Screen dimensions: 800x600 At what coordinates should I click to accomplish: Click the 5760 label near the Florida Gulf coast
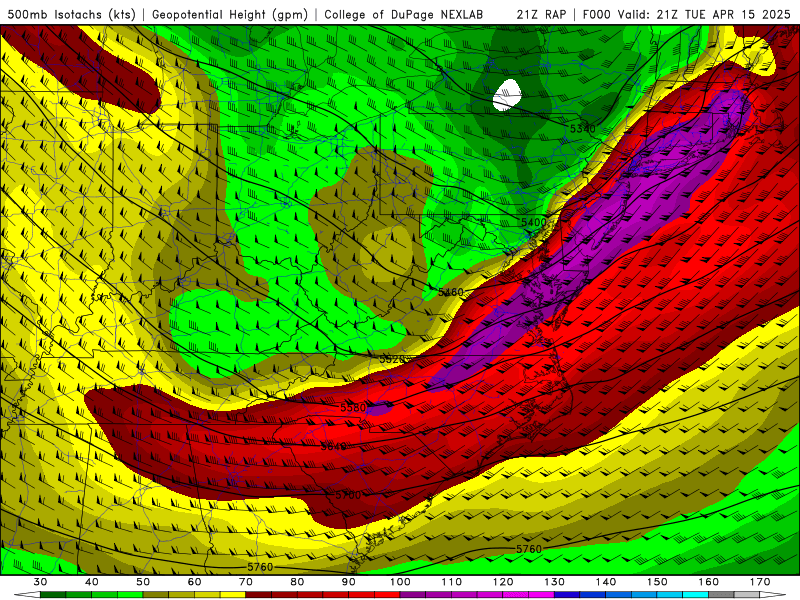tap(260, 567)
